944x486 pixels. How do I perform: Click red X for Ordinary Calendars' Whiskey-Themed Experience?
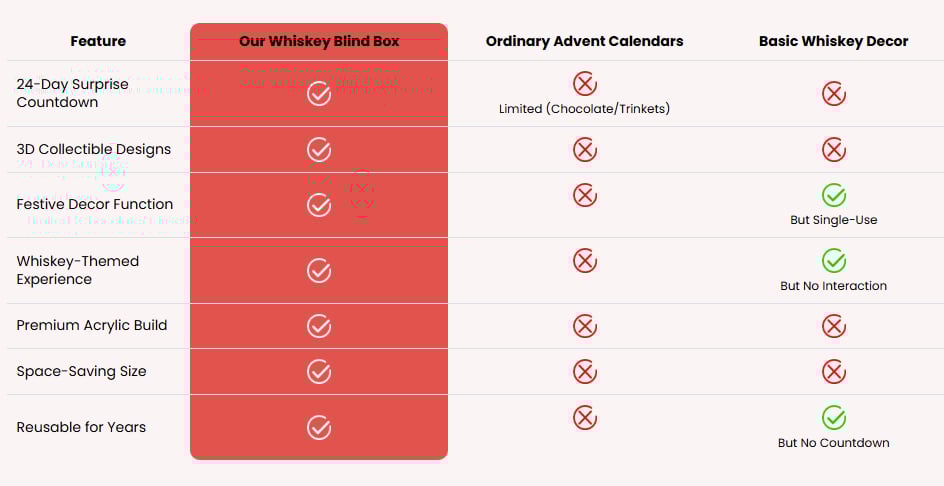585,261
